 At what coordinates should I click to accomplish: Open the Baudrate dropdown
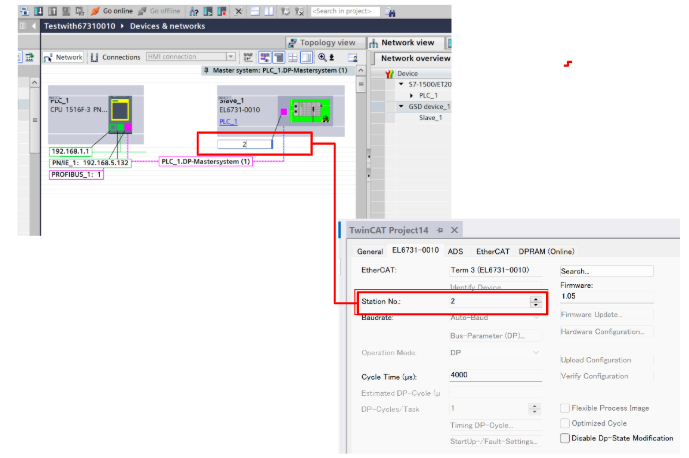(536, 317)
